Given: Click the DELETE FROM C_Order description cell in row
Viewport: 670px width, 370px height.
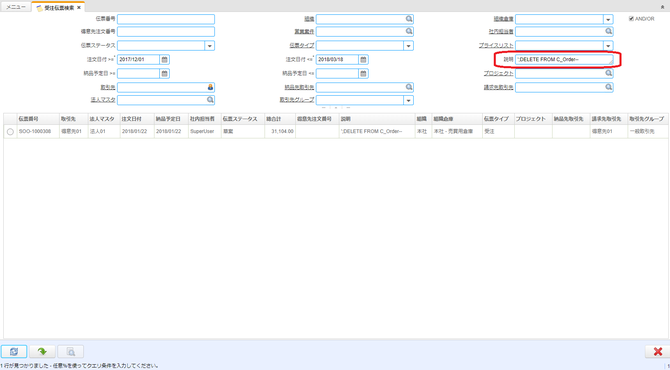Looking at the screenshot, I should 376,132.
